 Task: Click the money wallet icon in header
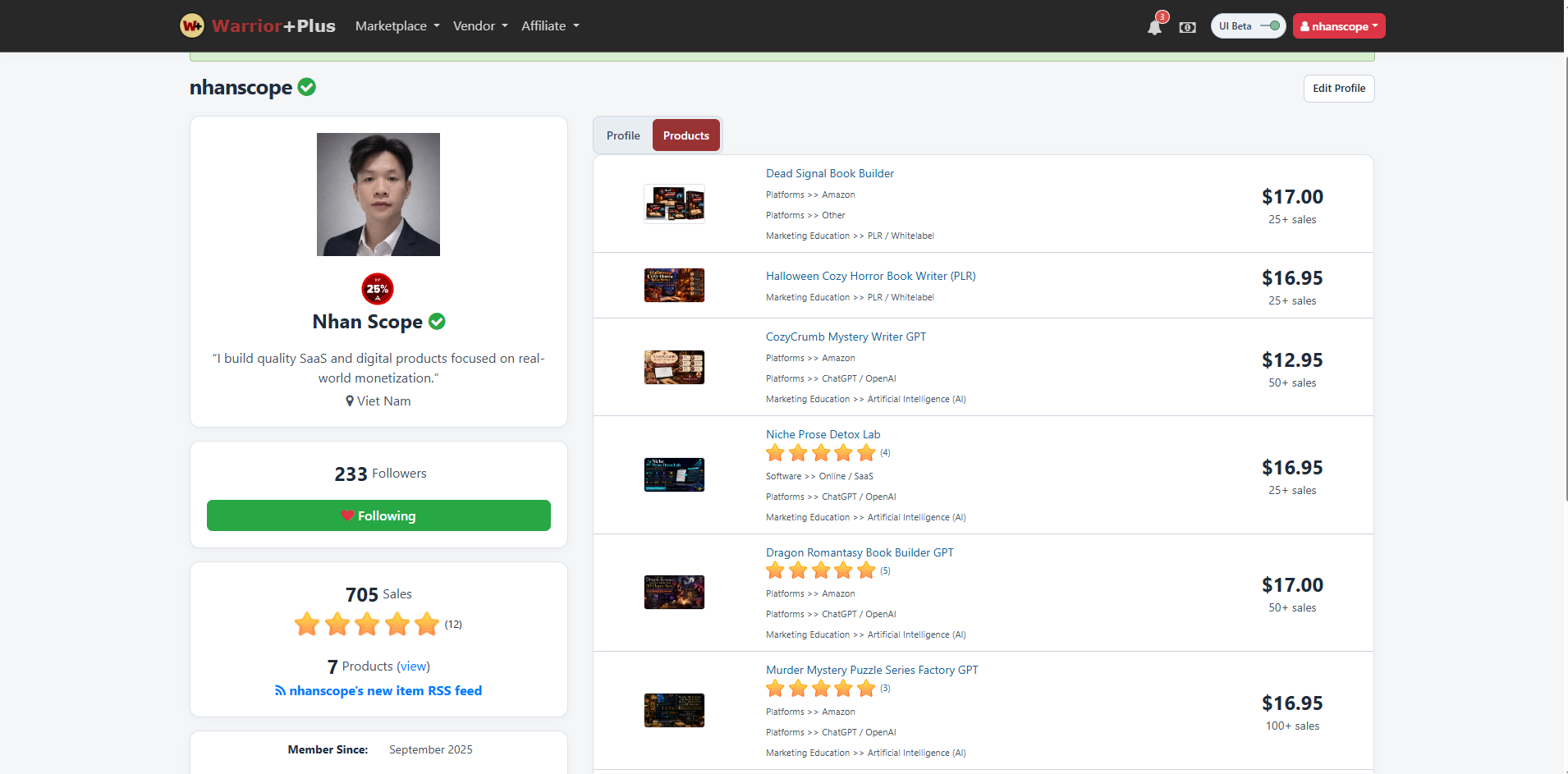(1187, 27)
